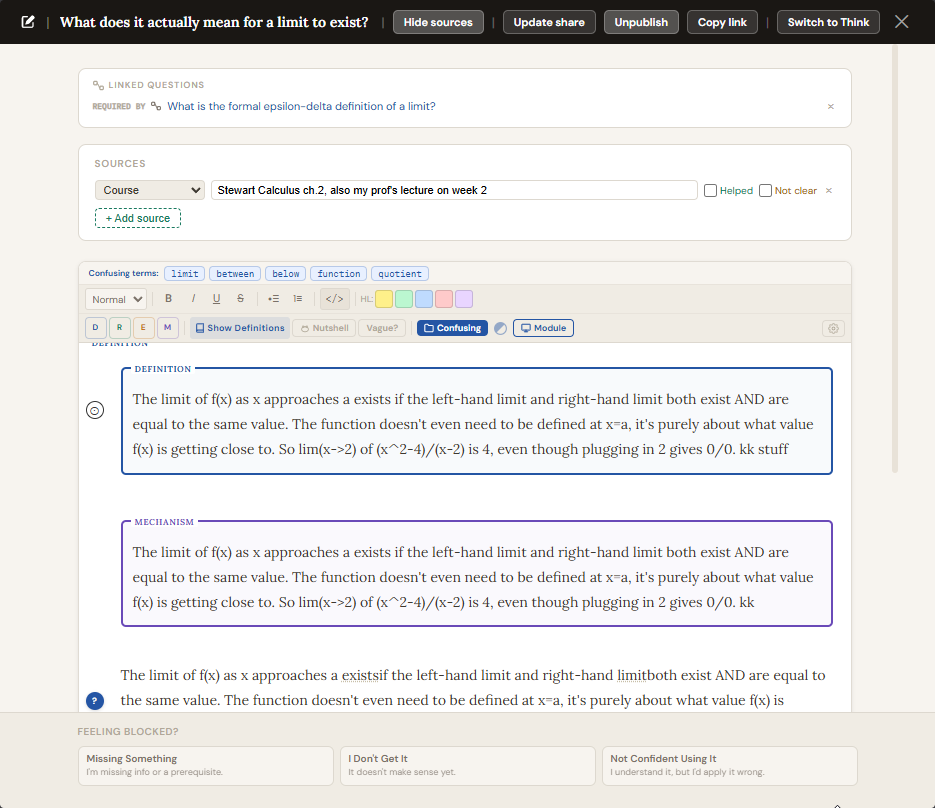Screen dimensions: 935x808
Task: Click the Copy link button
Action: pyautogui.click(x=722, y=22)
